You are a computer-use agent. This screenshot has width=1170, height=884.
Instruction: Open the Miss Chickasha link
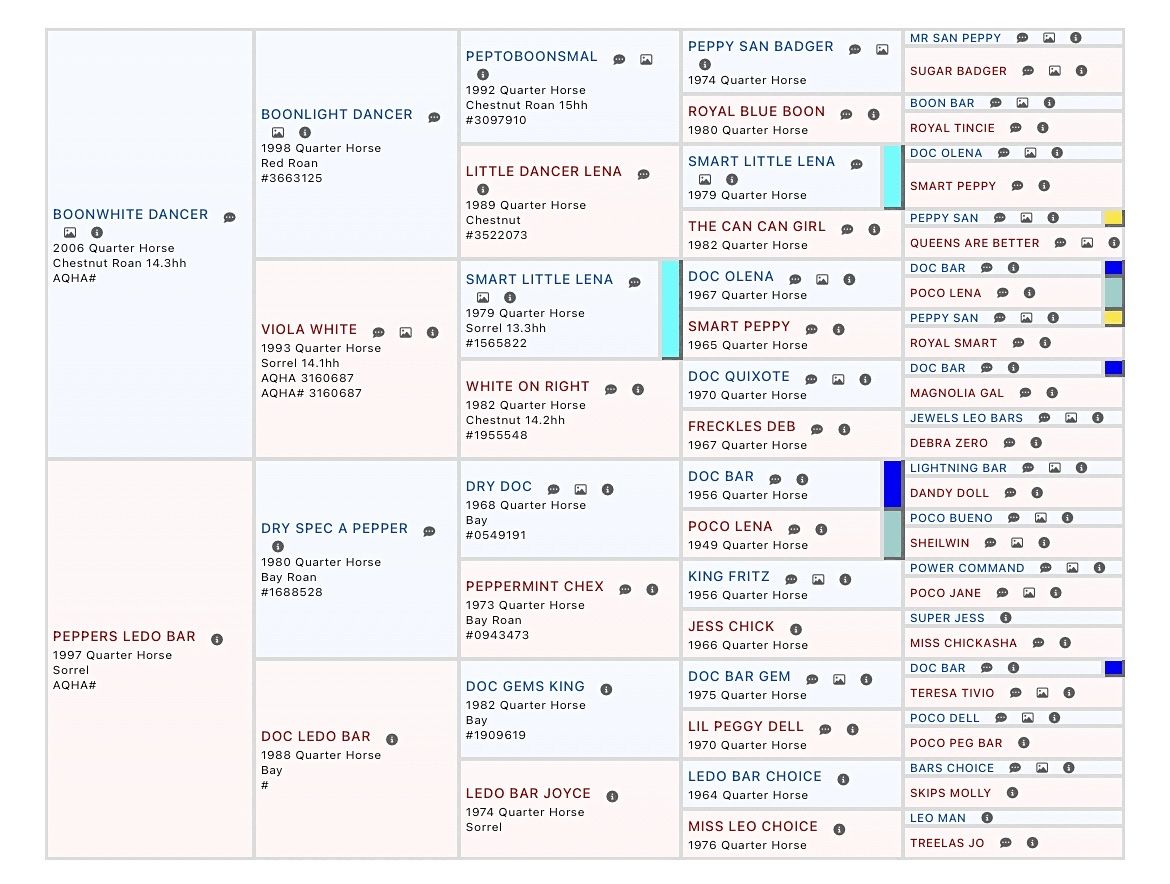point(963,643)
